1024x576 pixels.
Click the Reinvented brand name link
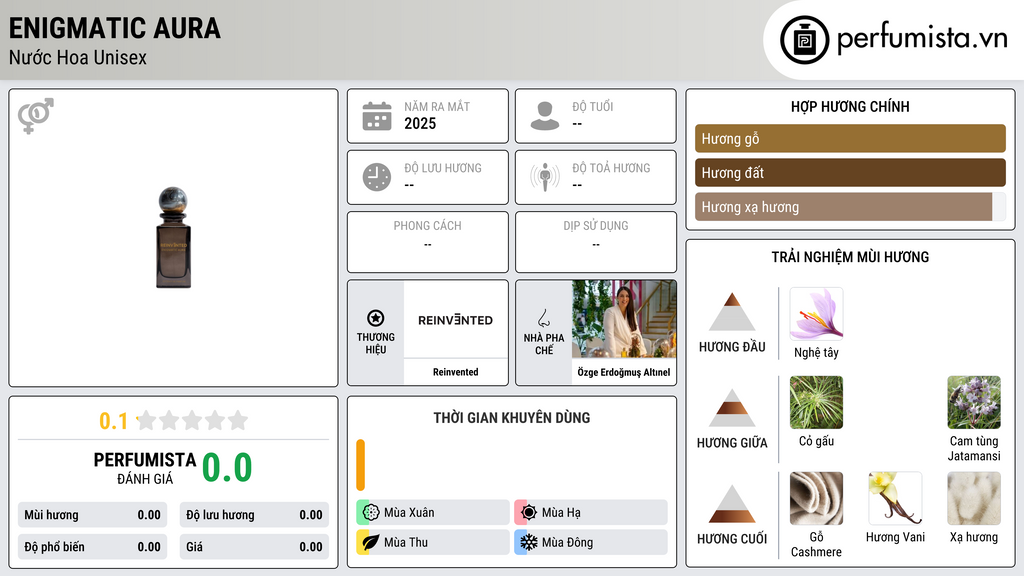(455, 372)
